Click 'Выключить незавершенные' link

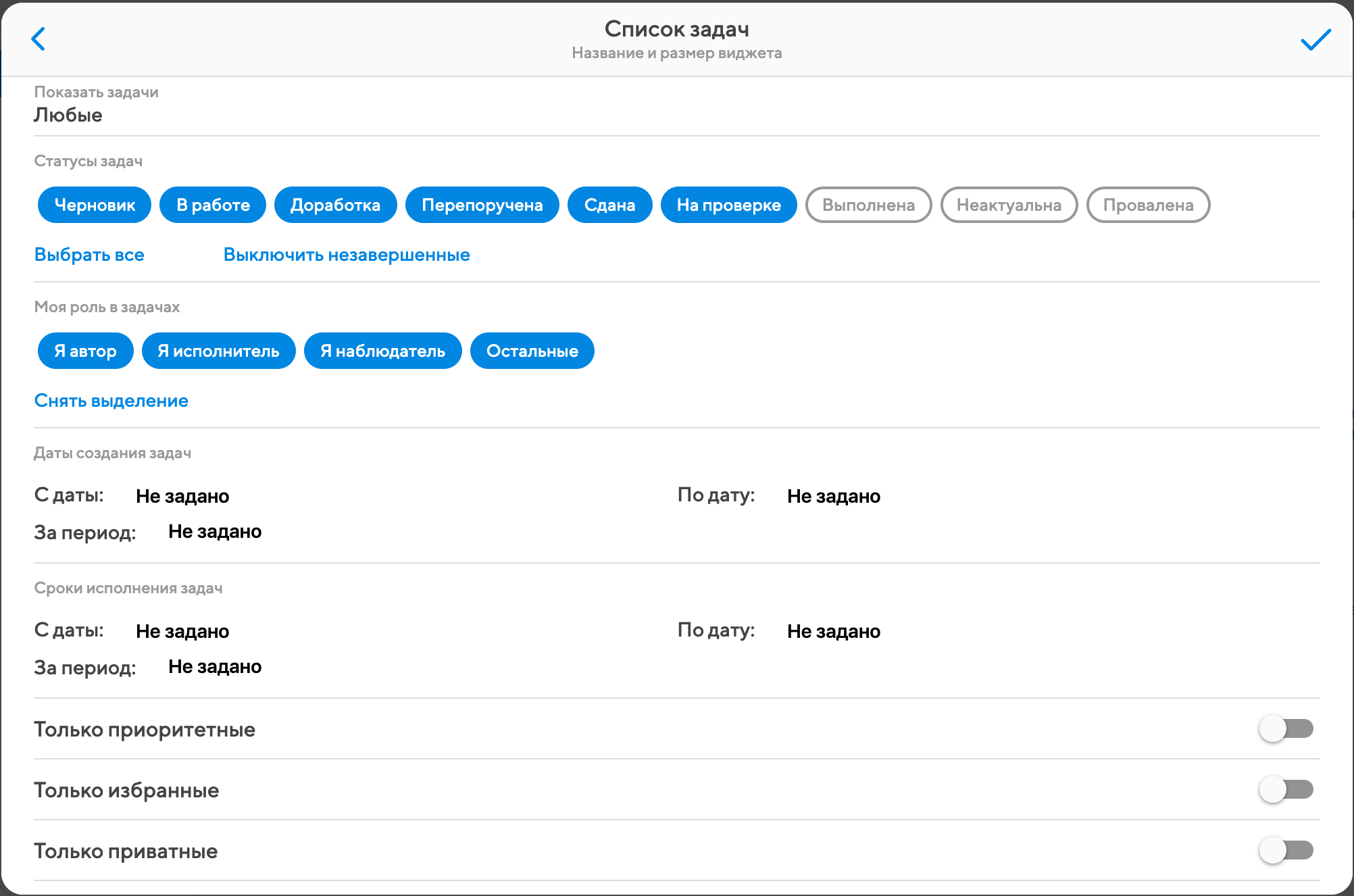347,255
